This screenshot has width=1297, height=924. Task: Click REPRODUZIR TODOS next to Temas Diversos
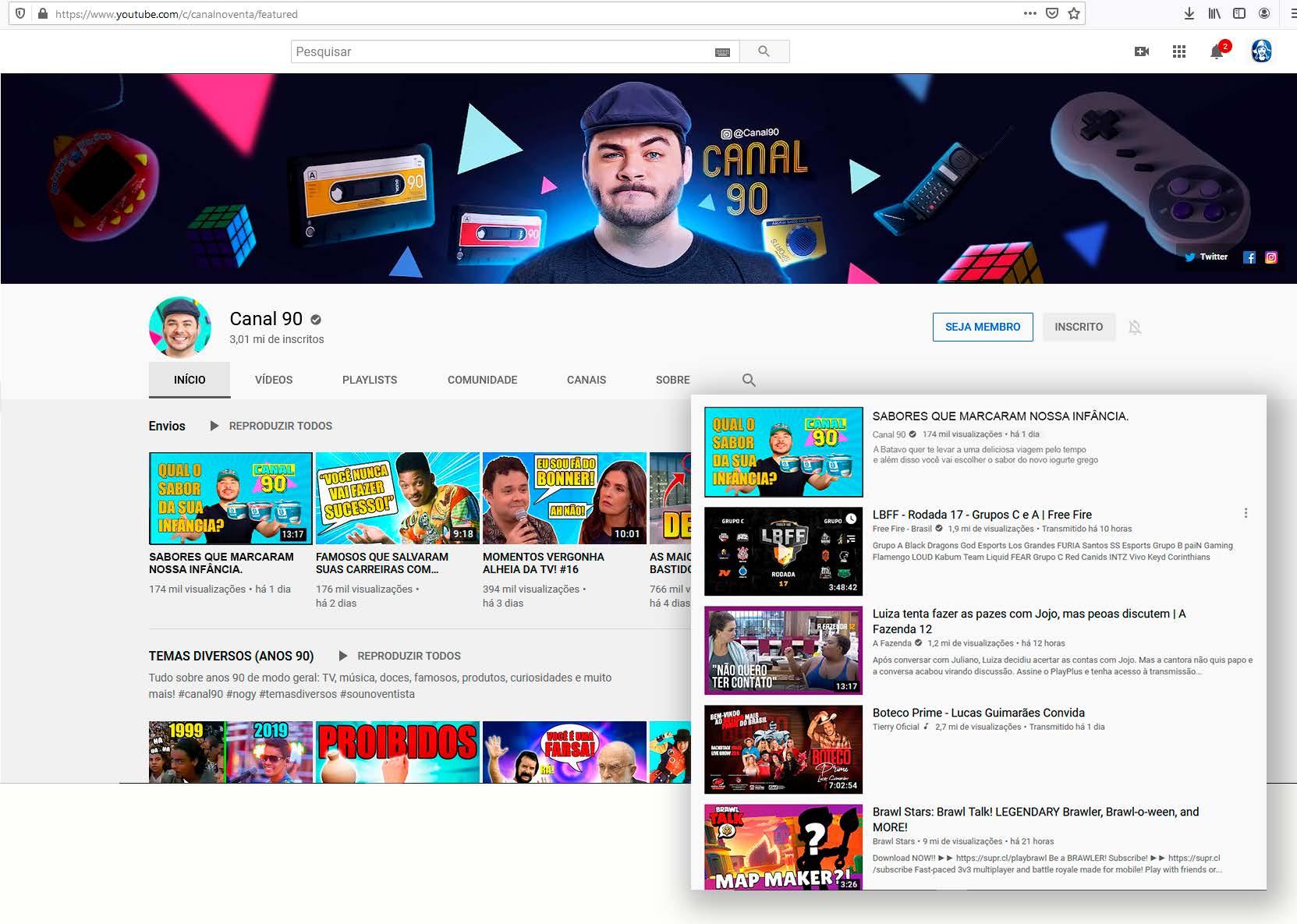[x=409, y=656]
